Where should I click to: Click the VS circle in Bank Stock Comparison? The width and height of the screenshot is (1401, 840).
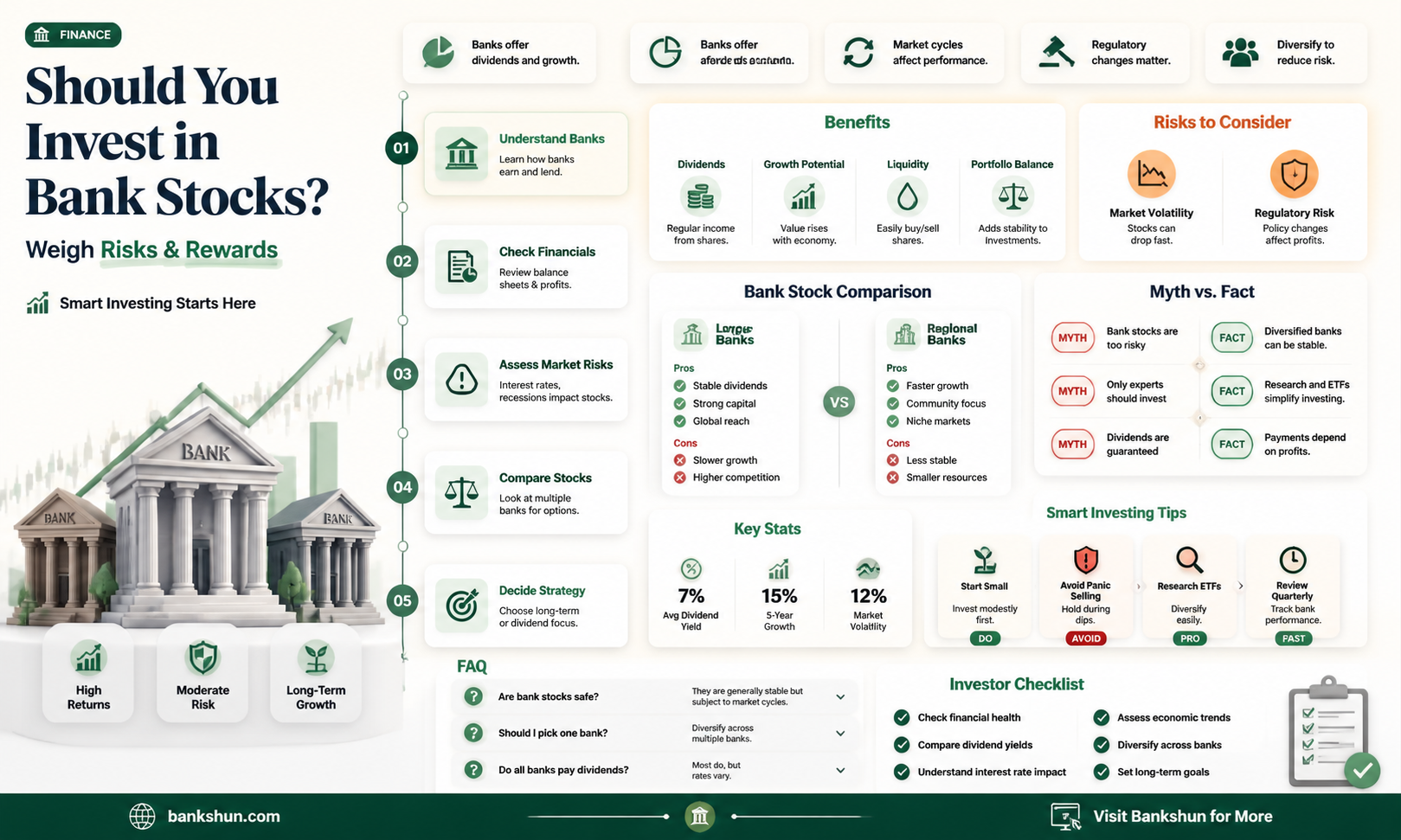tap(839, 402)
